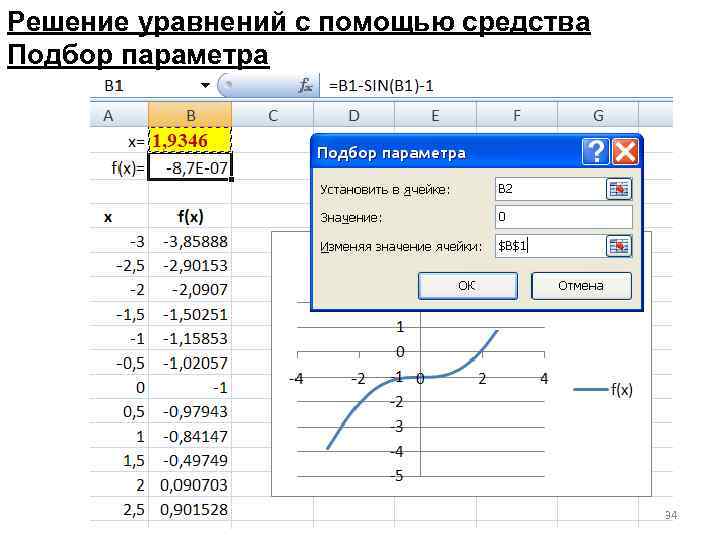Click the bold f(x) table header cell
Screen dimensions: 720x540
(190, 216)
